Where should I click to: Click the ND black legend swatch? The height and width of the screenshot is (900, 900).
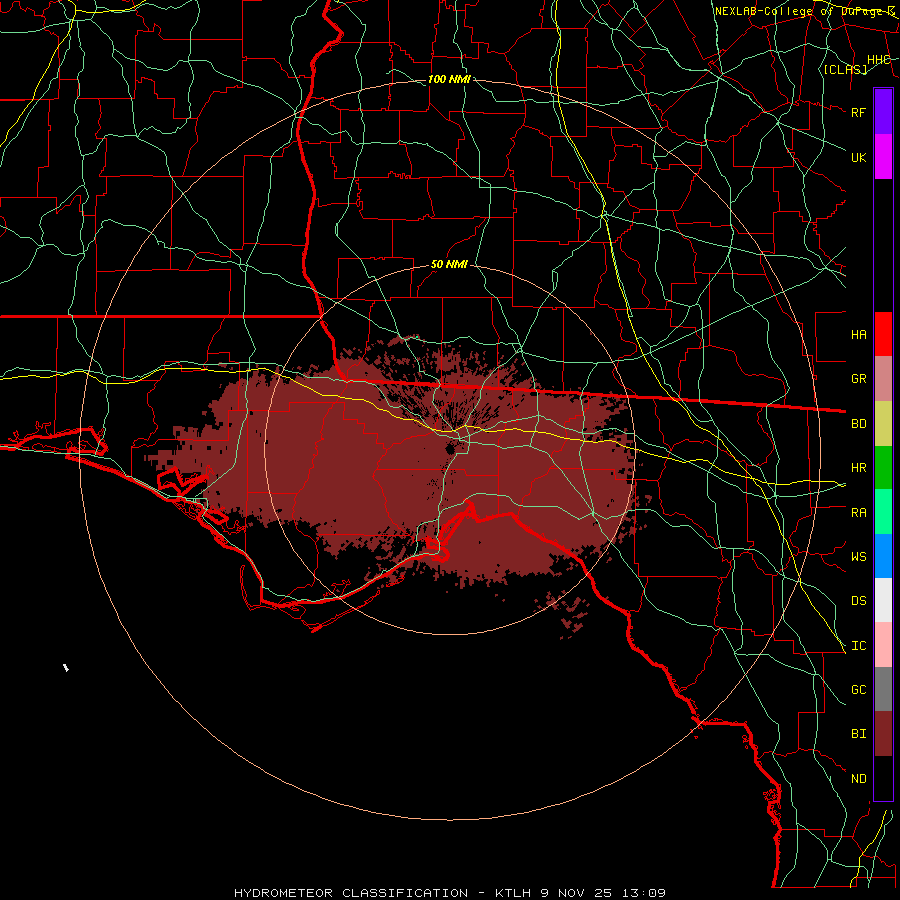[883, 778]
